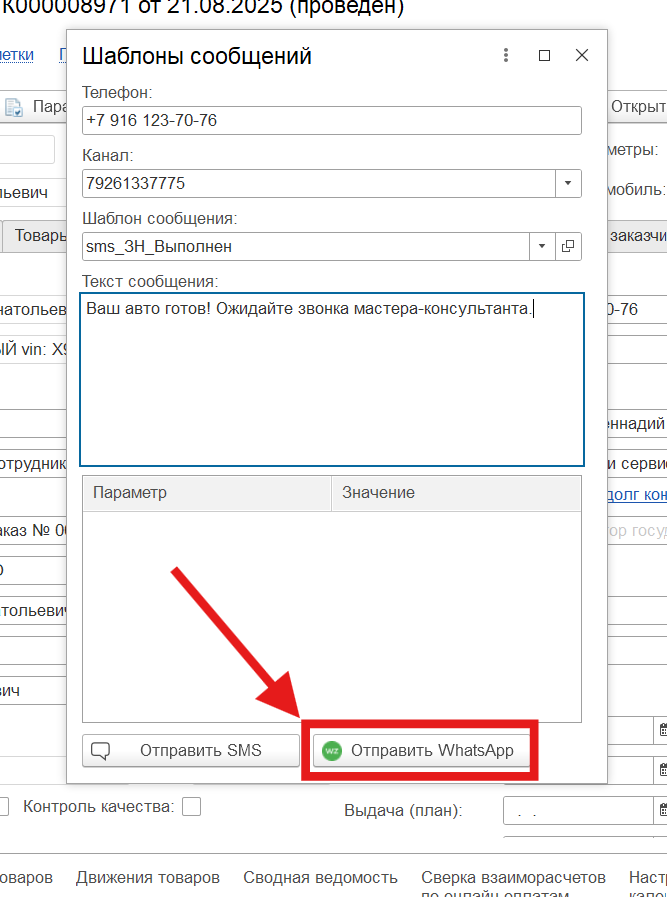Click the Значение column header

[x=455, y=493]
